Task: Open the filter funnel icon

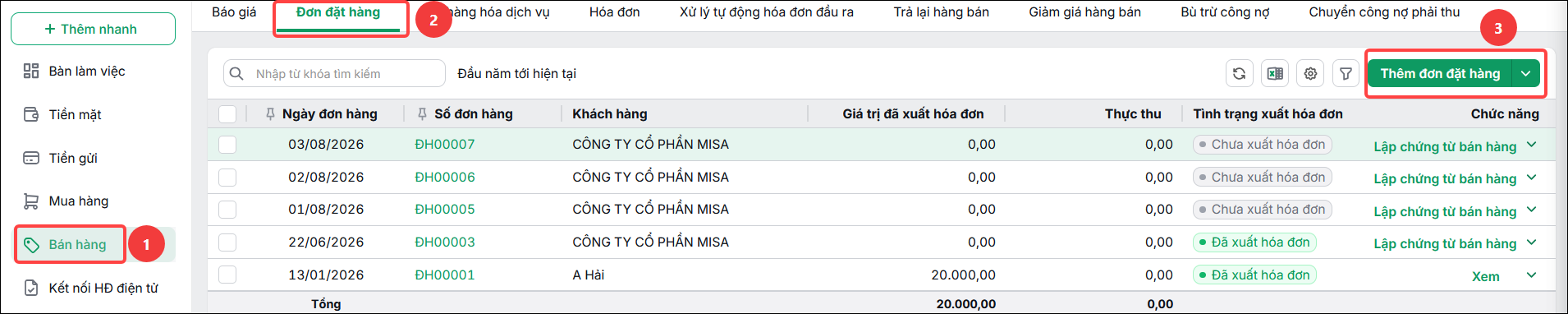Action: (1346, 74)
